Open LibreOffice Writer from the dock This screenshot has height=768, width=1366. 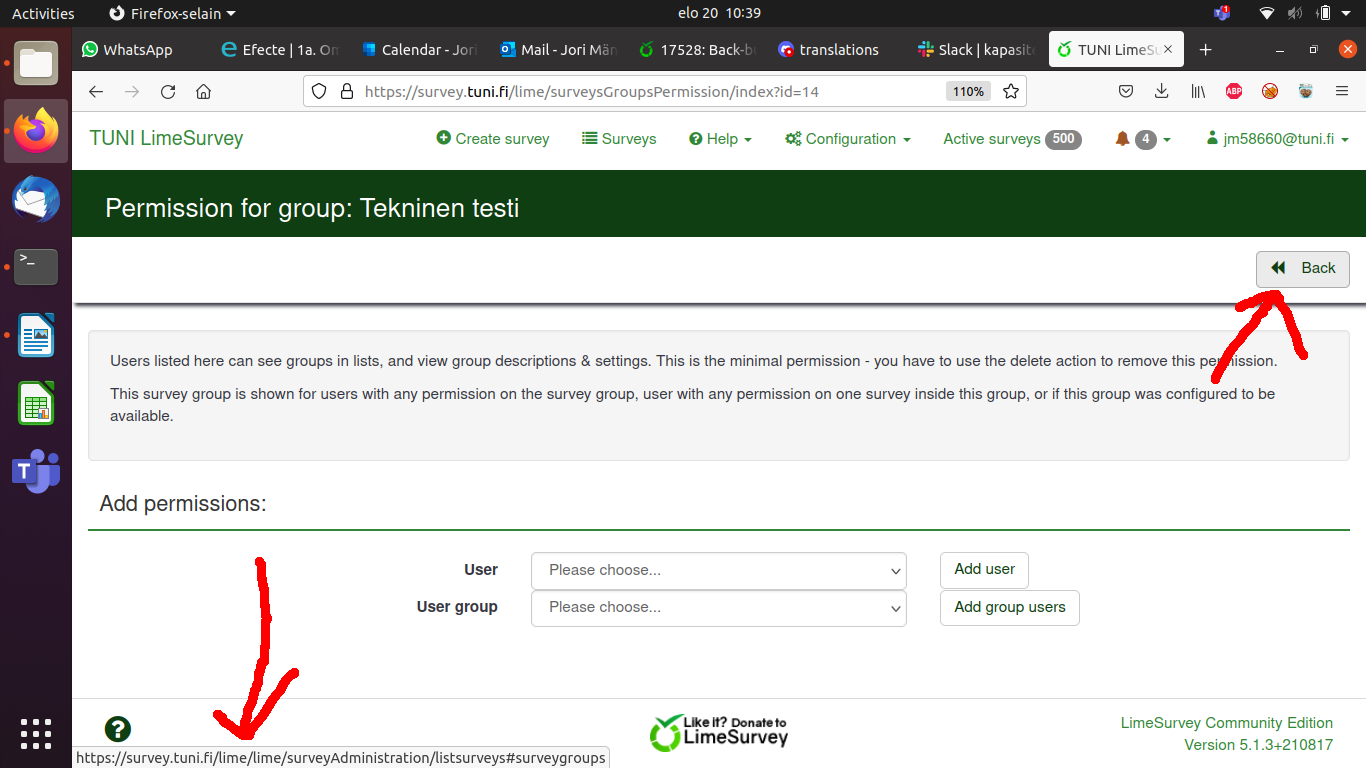tap(36, 335)
